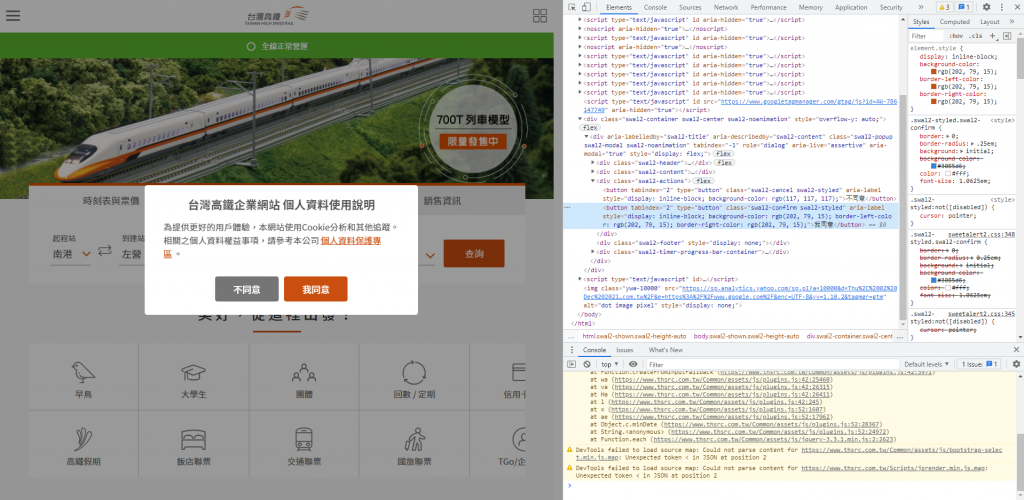Click border-right-color swatch in element.style
This screenshot has width=1024, height=500.
[x=934, y=101]
